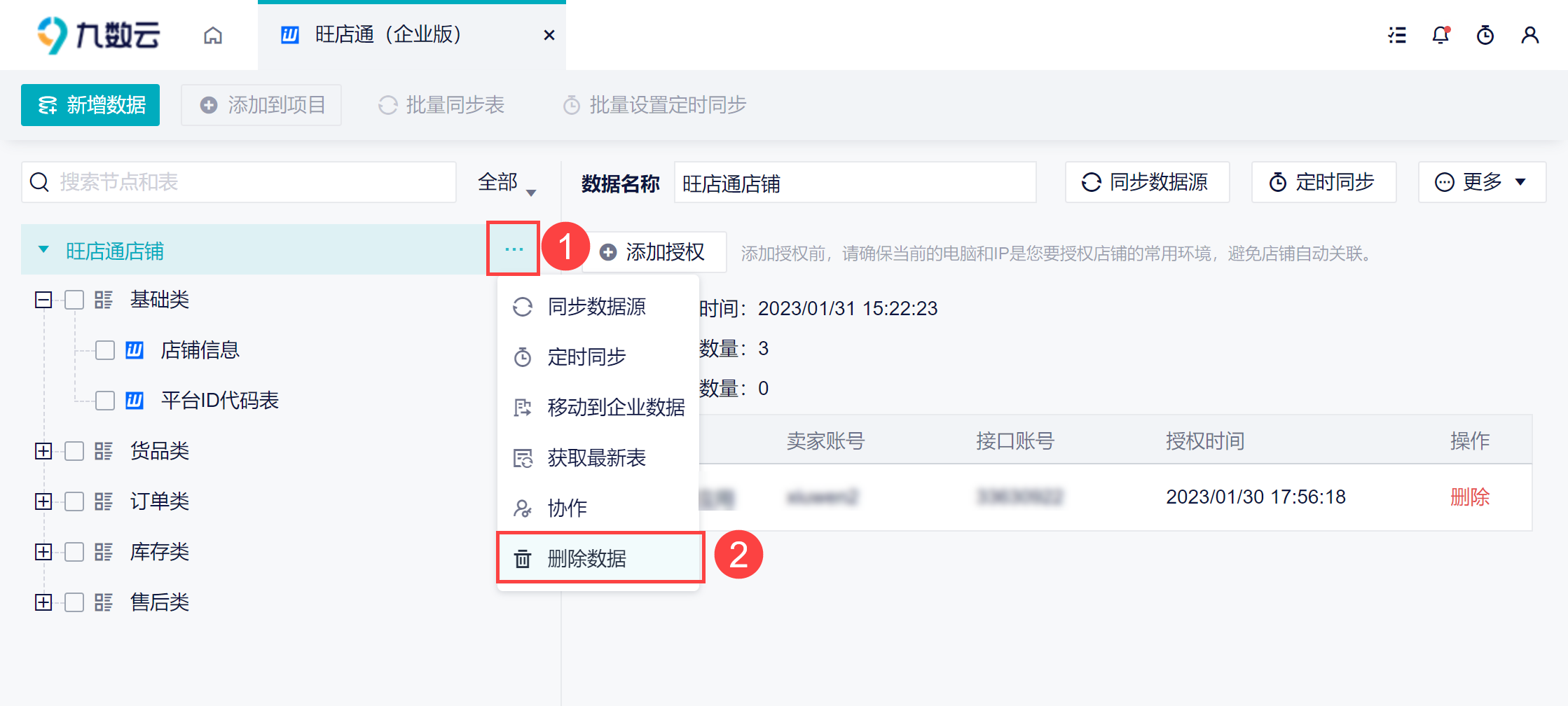The width and height of the screenshot is (1568, 706).
Task: Open the task list icon in header
Action: click(1397, 35)
